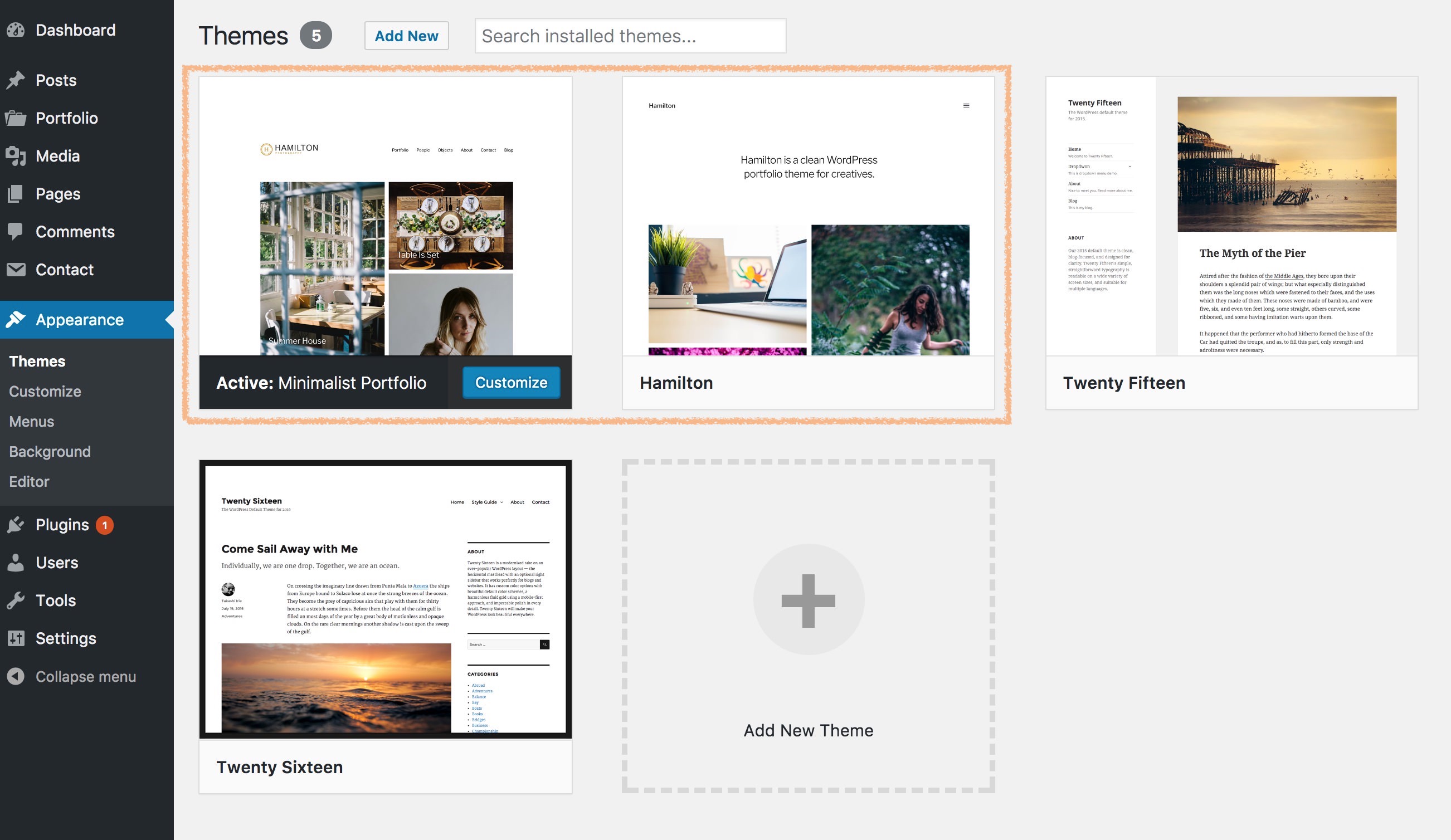The image size is (1451, 840).
Task: Click the Themes page heading
Action: coord(244,36)
